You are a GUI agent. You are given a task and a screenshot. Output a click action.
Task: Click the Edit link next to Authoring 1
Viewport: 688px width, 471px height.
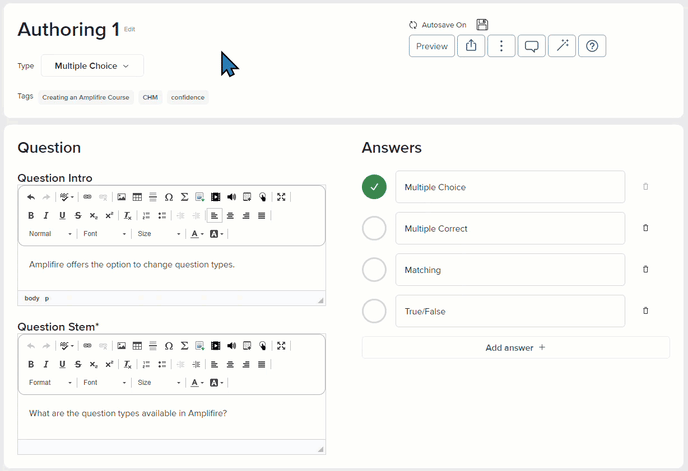pos(129,29)
